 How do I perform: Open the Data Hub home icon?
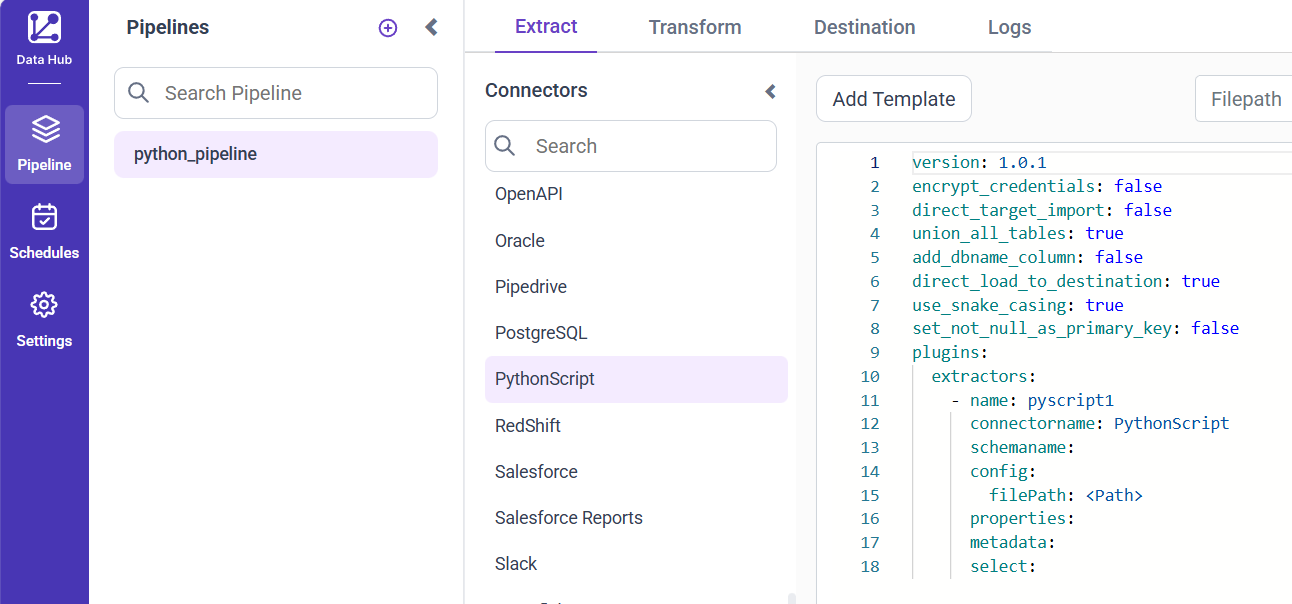coord(44,28)
